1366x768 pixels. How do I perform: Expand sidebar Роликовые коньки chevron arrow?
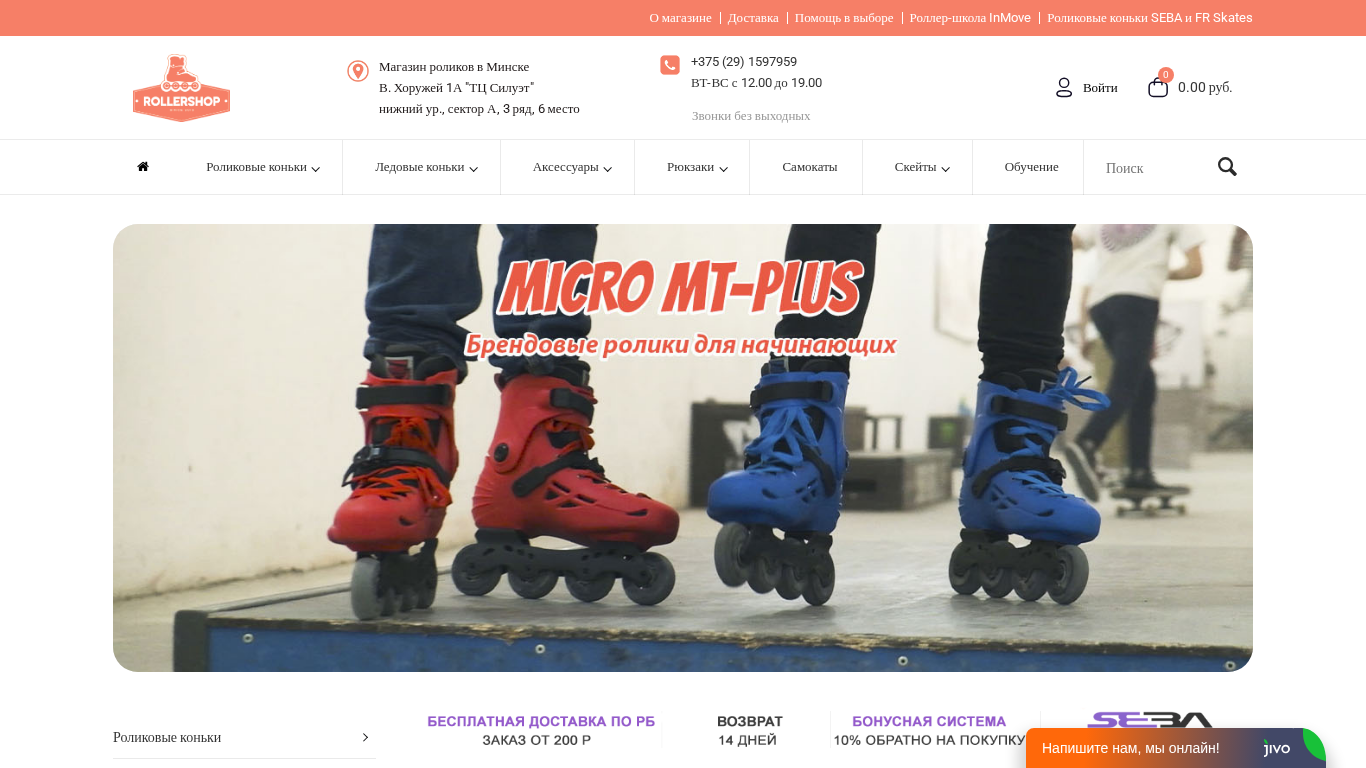pos(365,737)
